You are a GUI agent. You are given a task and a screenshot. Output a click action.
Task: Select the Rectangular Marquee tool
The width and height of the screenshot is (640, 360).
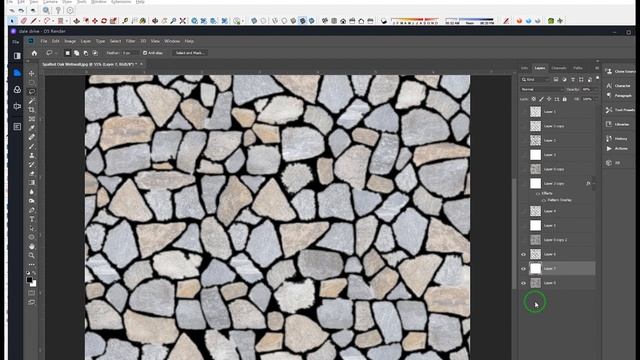(31, 82)
